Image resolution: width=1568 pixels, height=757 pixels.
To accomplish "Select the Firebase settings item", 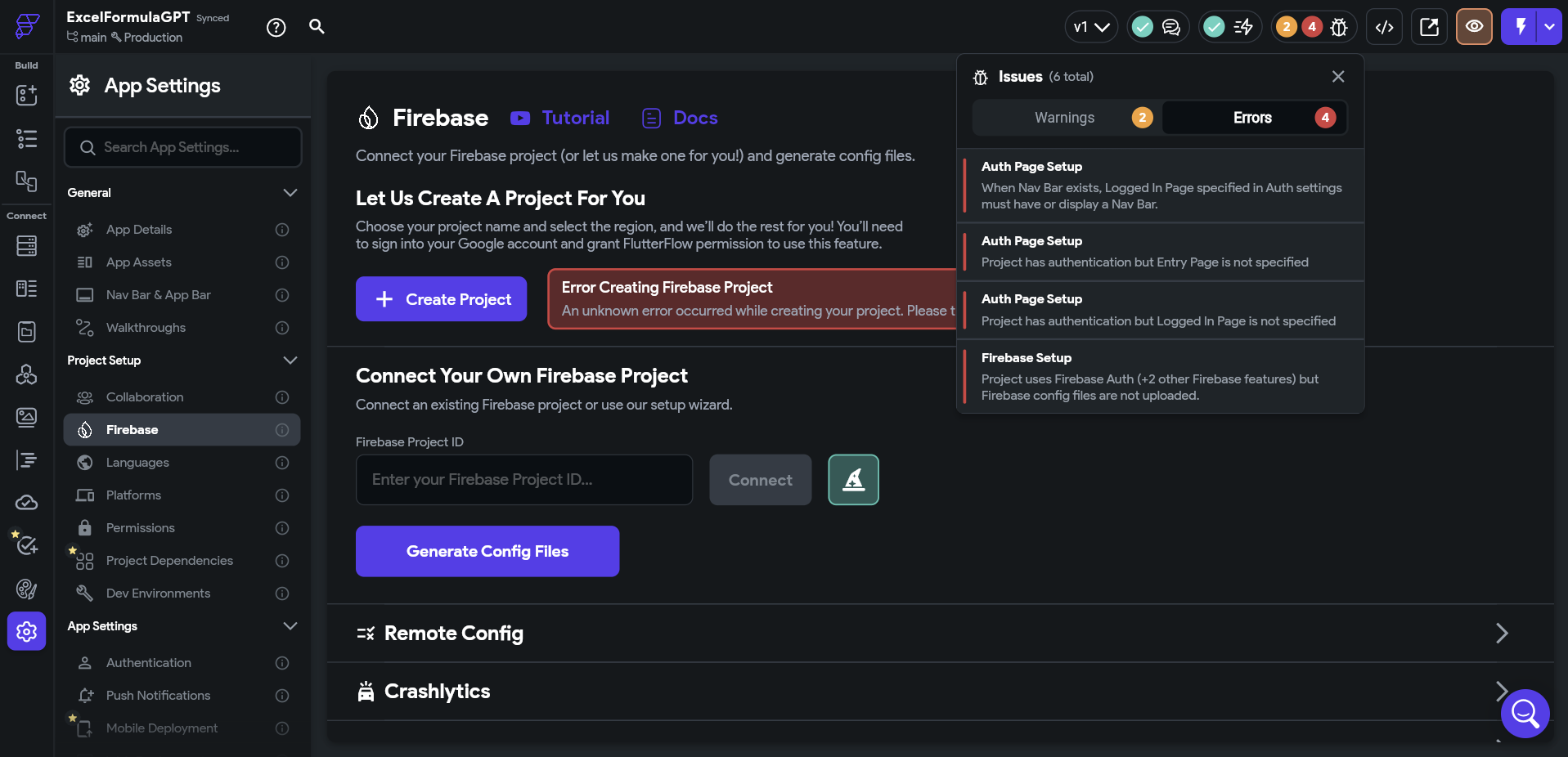I will [182, 430].
